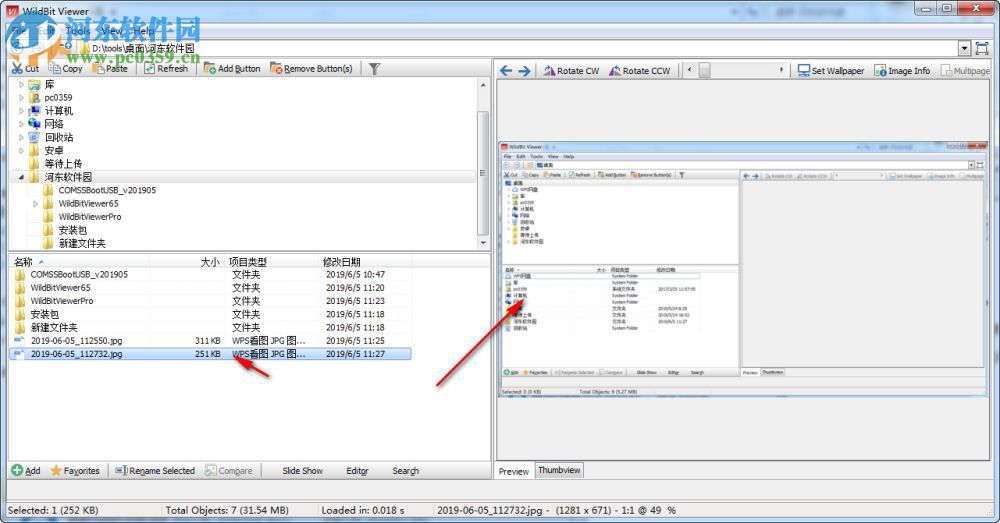Switch to the Preview tab

pos(514,471)
